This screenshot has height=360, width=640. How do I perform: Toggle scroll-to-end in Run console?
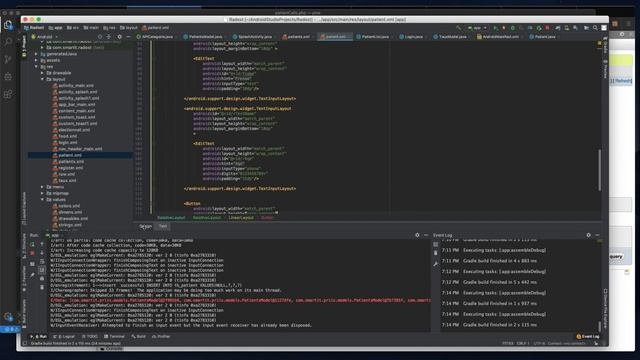[42, 270]
